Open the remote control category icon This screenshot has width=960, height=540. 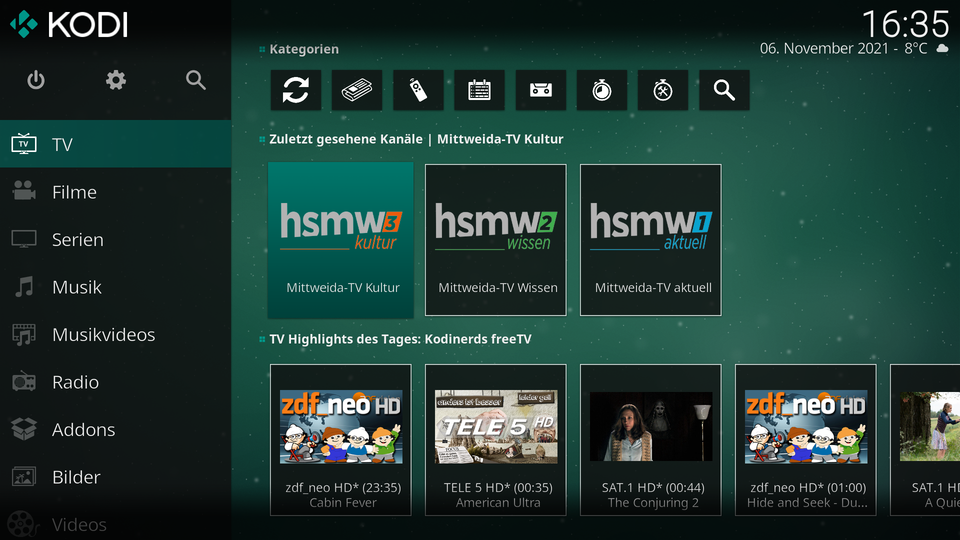click(x=418, y=91)
